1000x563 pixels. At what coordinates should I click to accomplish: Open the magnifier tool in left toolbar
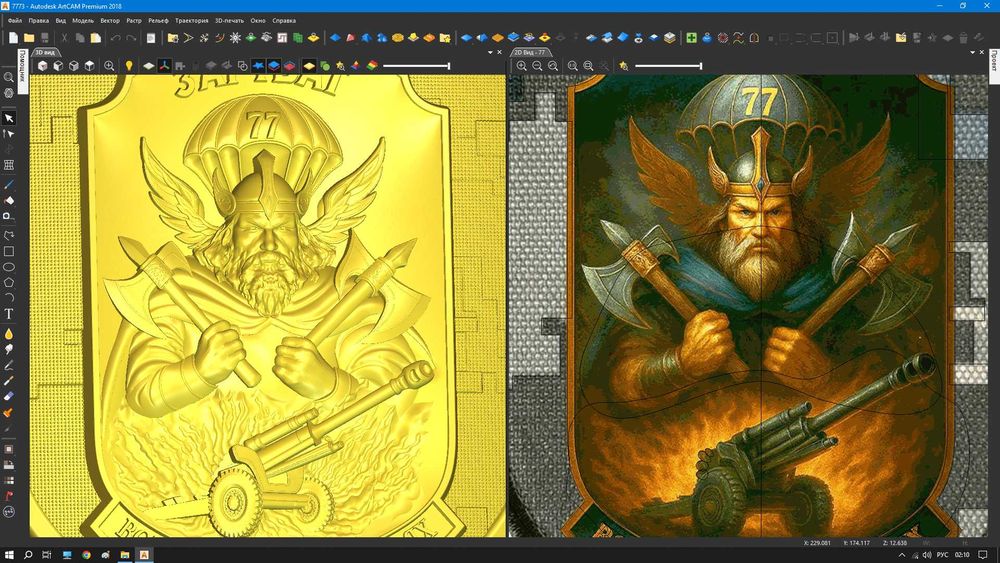[x=9, y=77]
